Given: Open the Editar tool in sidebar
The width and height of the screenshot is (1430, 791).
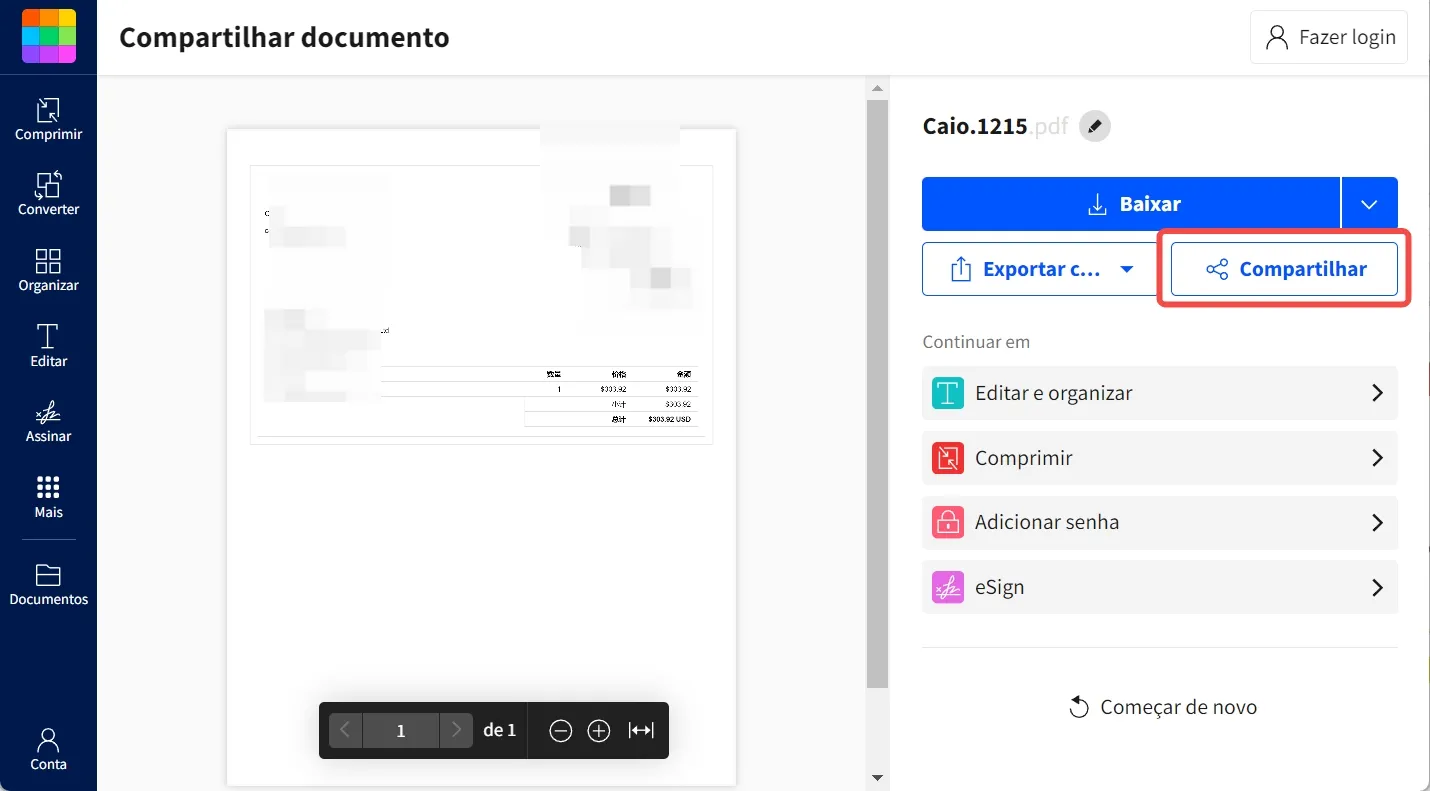Looking at the screenshot, I should tap(48, 346).
